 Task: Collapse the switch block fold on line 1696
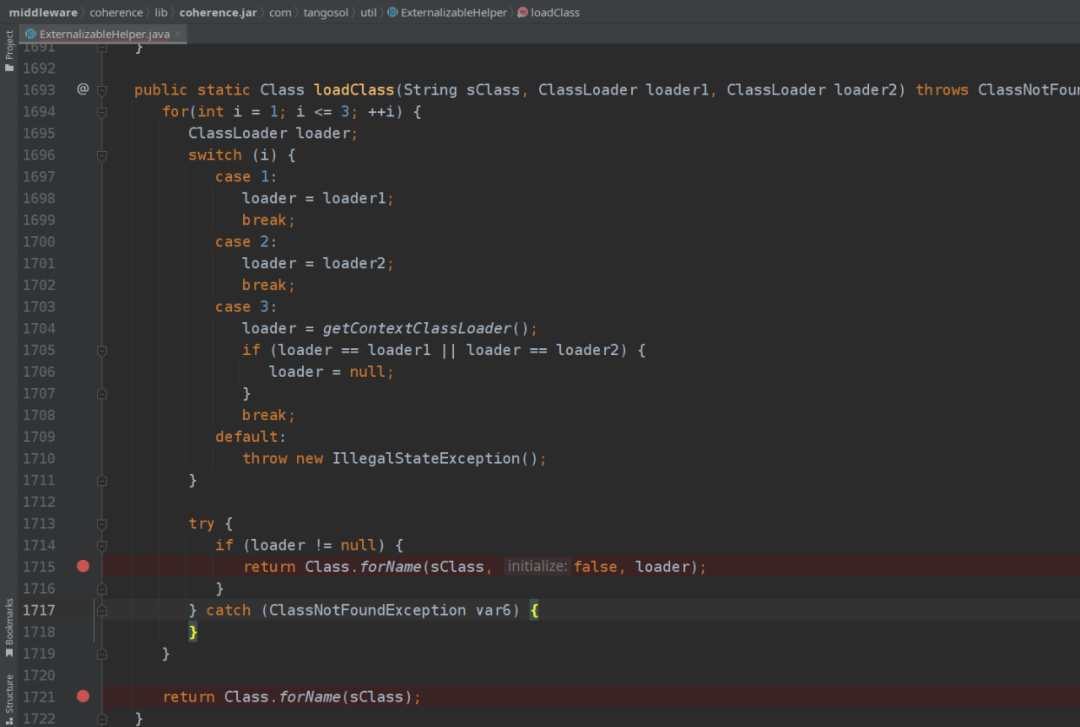click(x=102, y=156)
